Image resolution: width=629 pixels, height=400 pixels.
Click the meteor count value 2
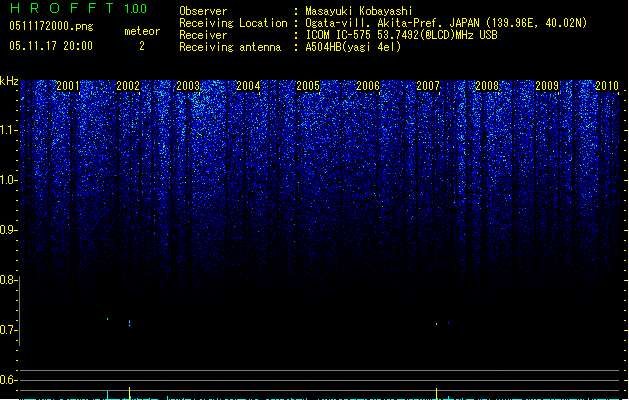pos(142,46)
